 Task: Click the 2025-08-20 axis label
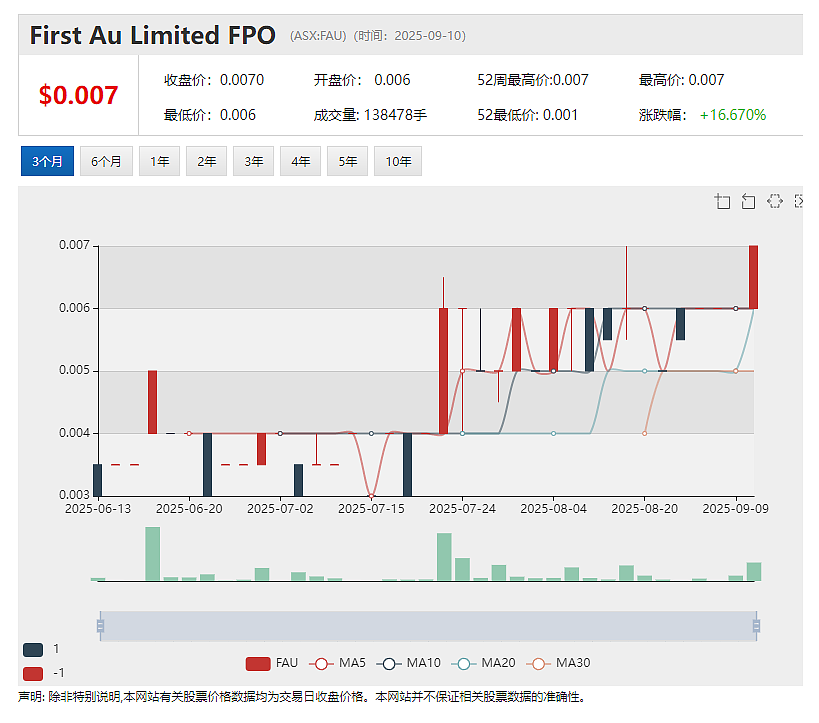(645, 509)
